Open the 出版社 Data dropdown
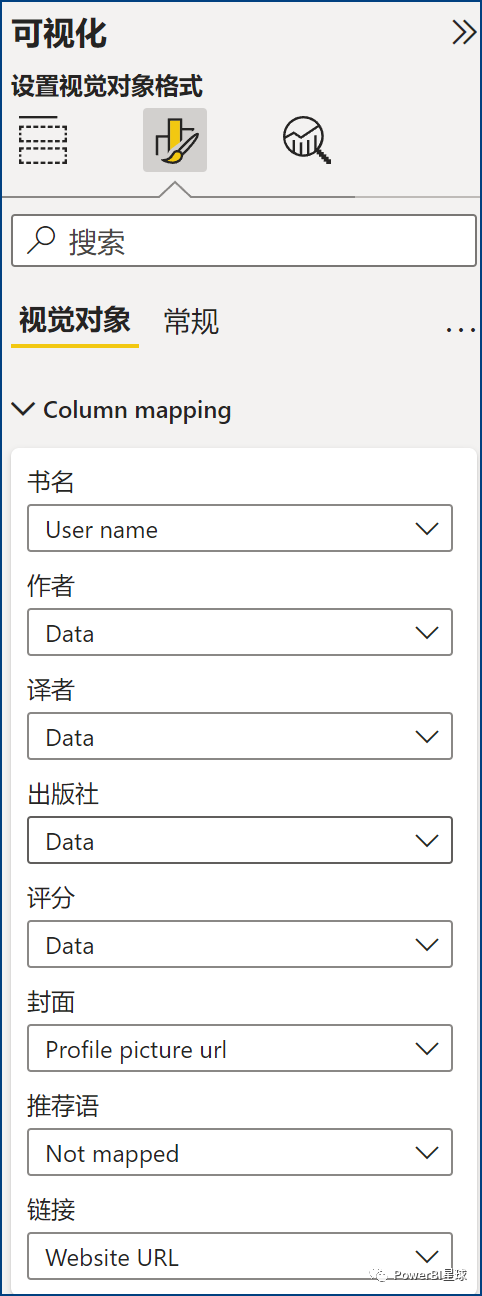 (x=240, y=841)
